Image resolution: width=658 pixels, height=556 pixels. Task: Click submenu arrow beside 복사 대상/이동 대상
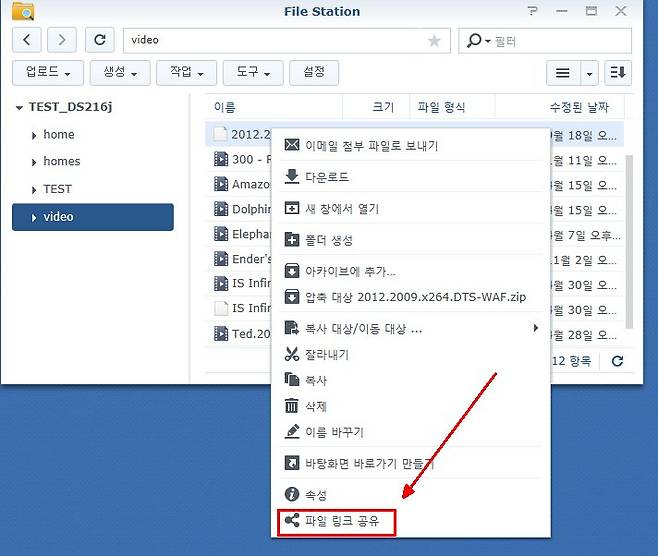coord(535,328)
